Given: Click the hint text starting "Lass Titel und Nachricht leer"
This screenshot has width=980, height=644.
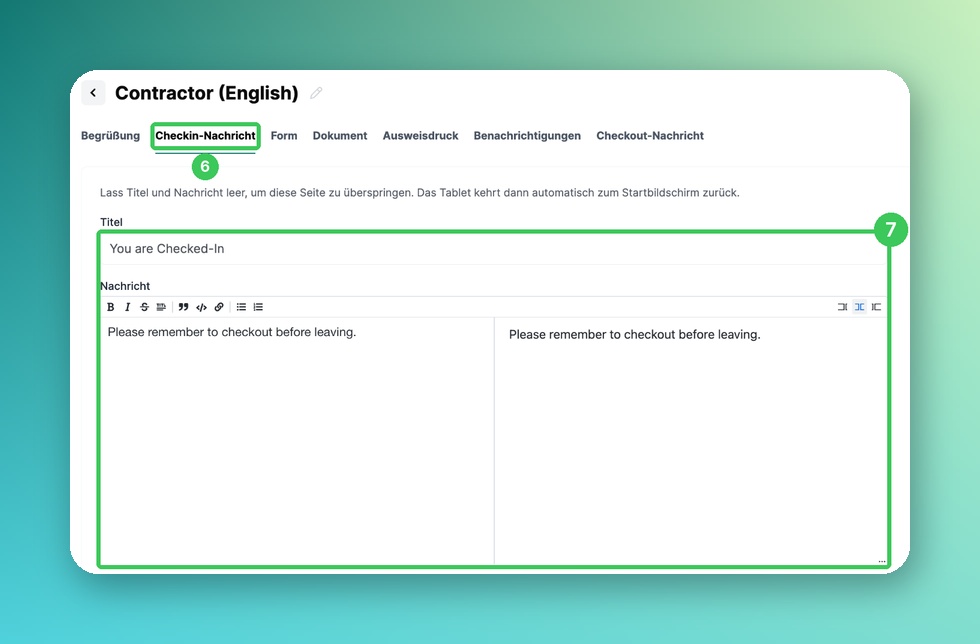Looking at the screenshot, I should pos(419,193).
